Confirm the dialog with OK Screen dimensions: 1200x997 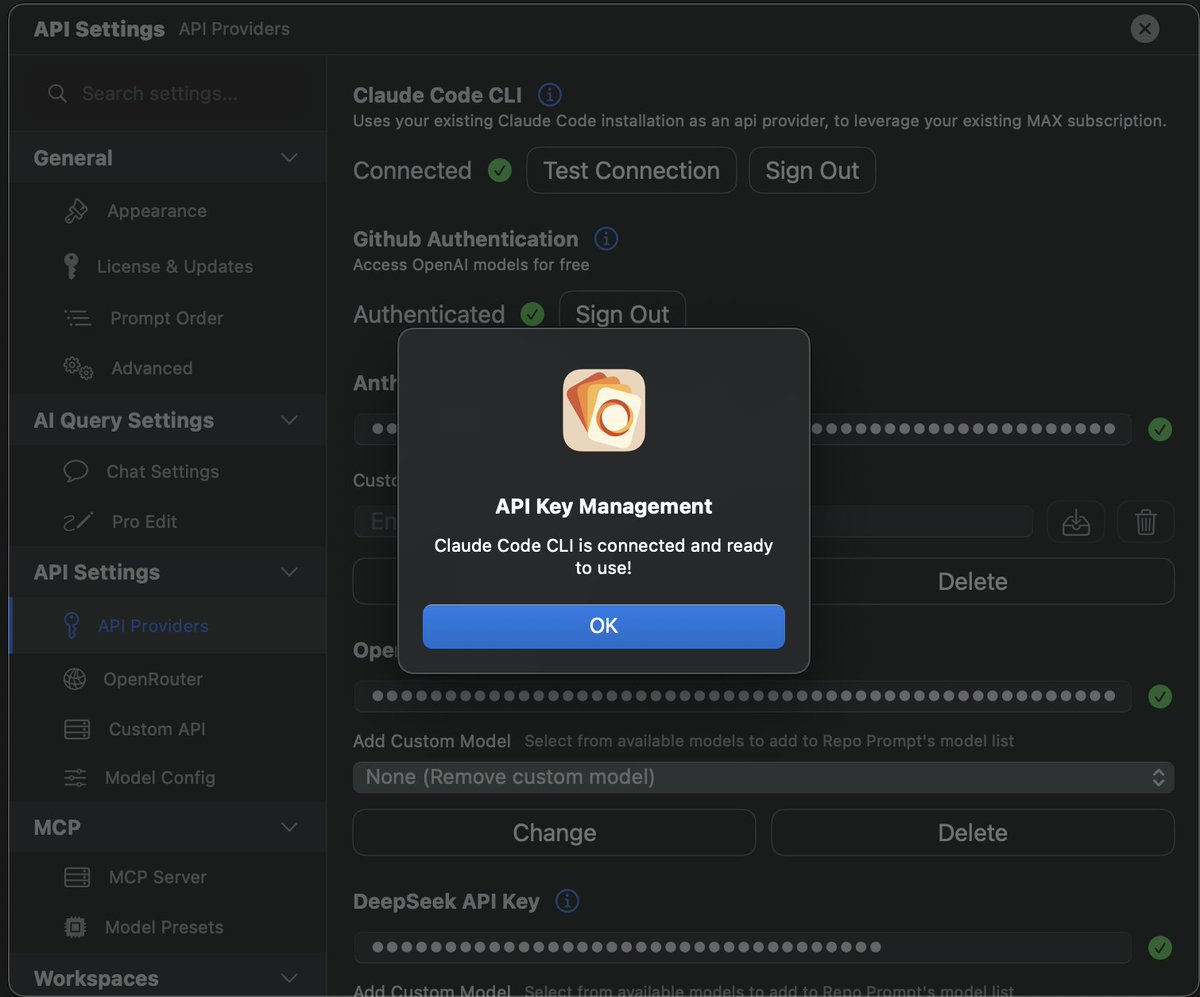click(603, 626)
